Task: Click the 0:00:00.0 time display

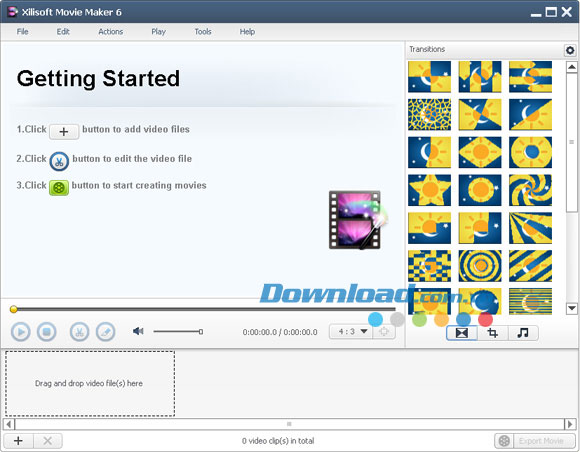Action: pos(280,332)
